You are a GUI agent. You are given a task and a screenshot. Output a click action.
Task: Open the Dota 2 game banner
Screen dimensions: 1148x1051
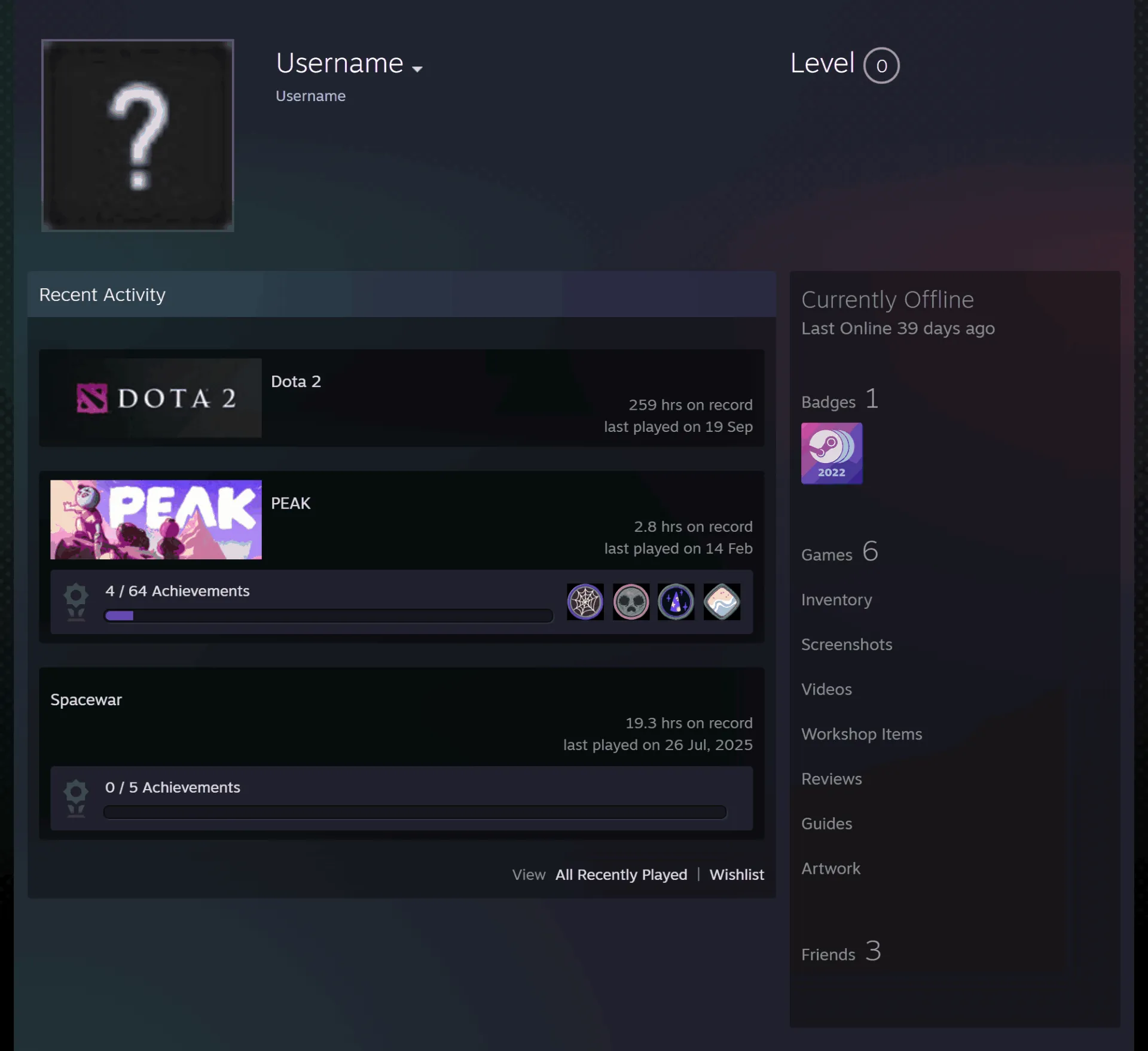(x=156, y=398)
